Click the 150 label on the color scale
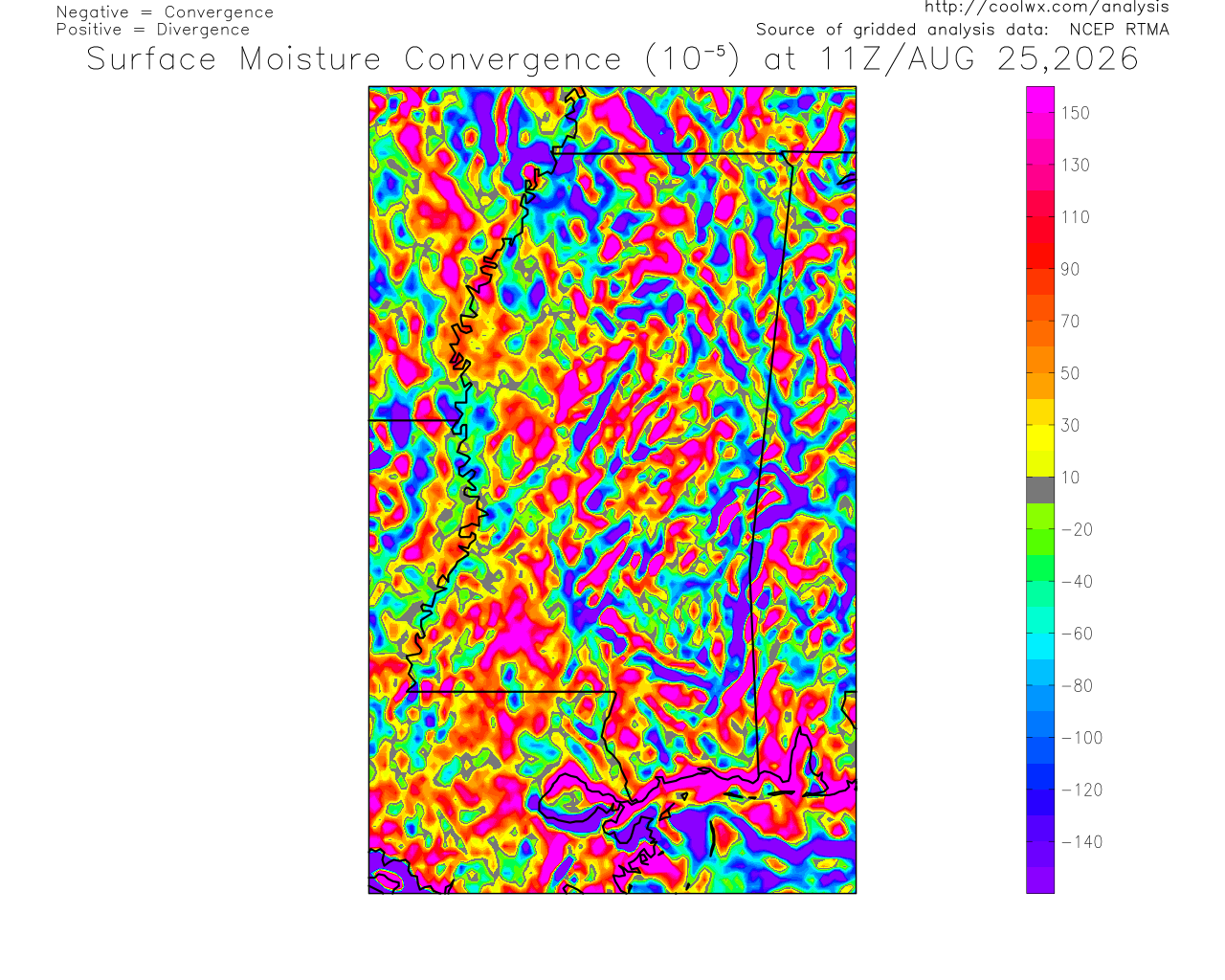Viewport: 1225px width, 980px height. pos(1075,113)
